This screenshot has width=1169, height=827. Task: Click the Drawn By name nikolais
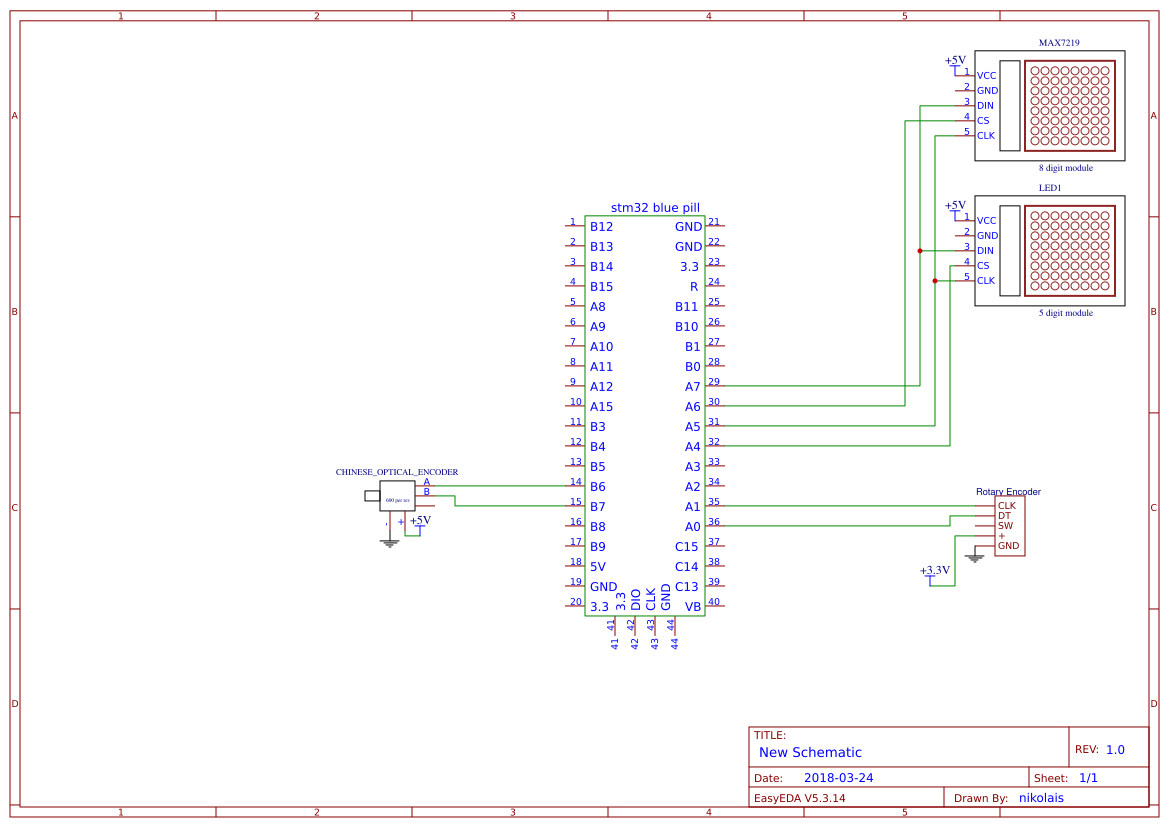click(1041, 797)
